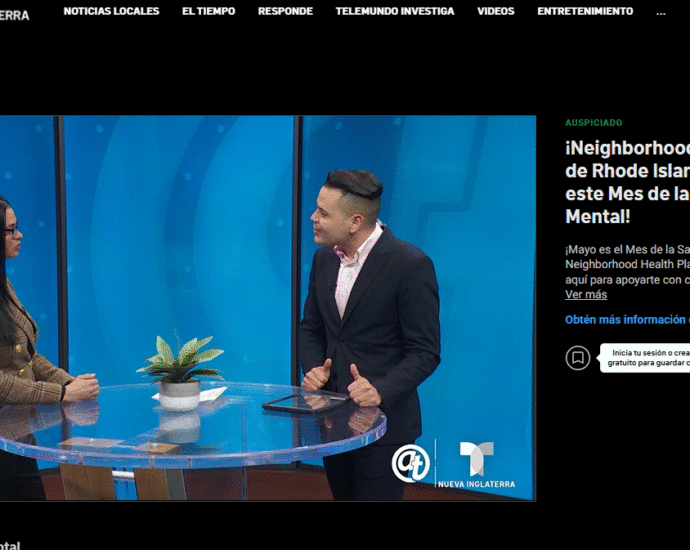This screenshot has width=690, height=550.
Task: Click the Neighborhood article headline
Action: pos(628,182)
